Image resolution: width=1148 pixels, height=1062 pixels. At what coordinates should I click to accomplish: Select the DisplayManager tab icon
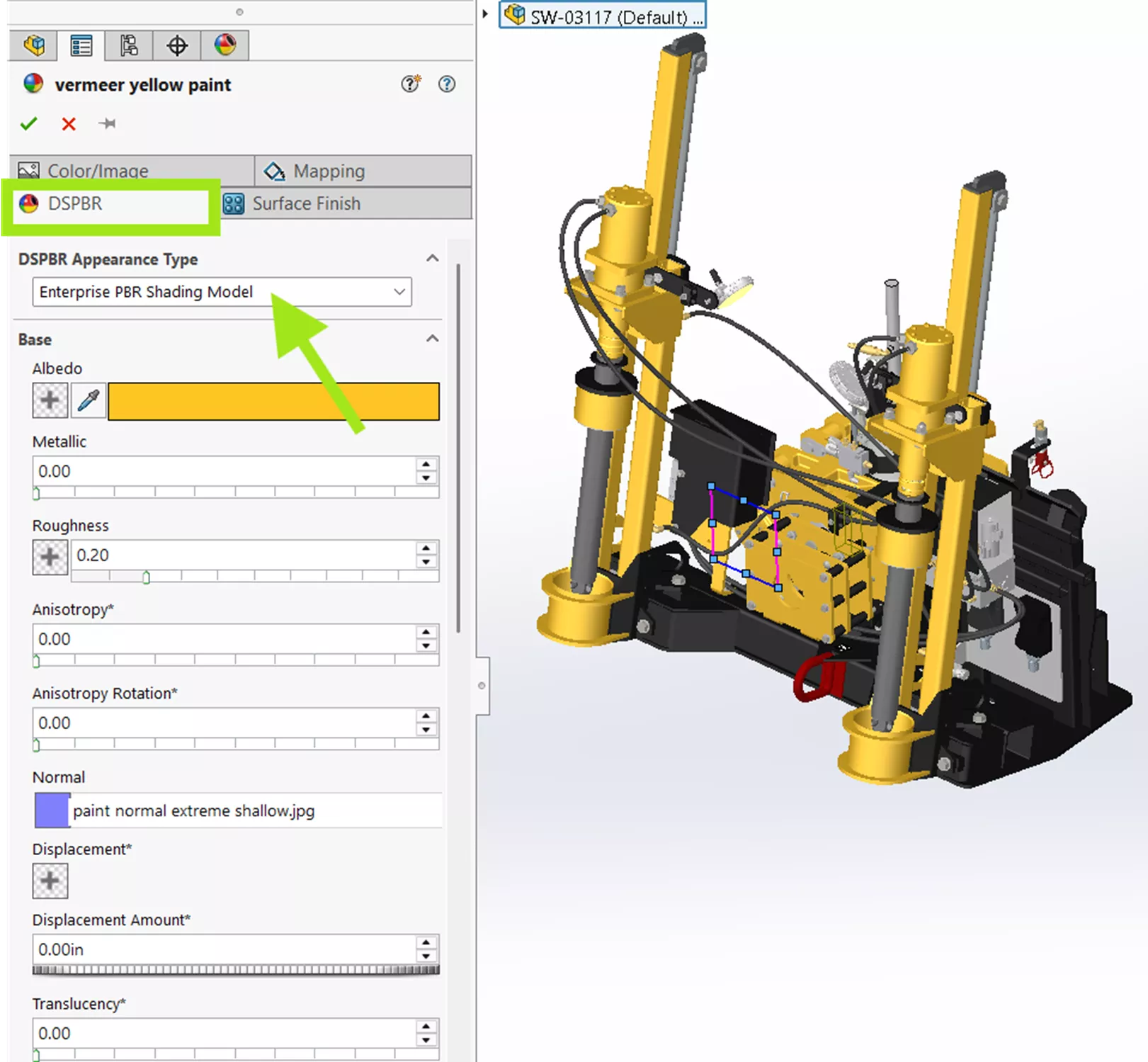(x=225, y=45)
